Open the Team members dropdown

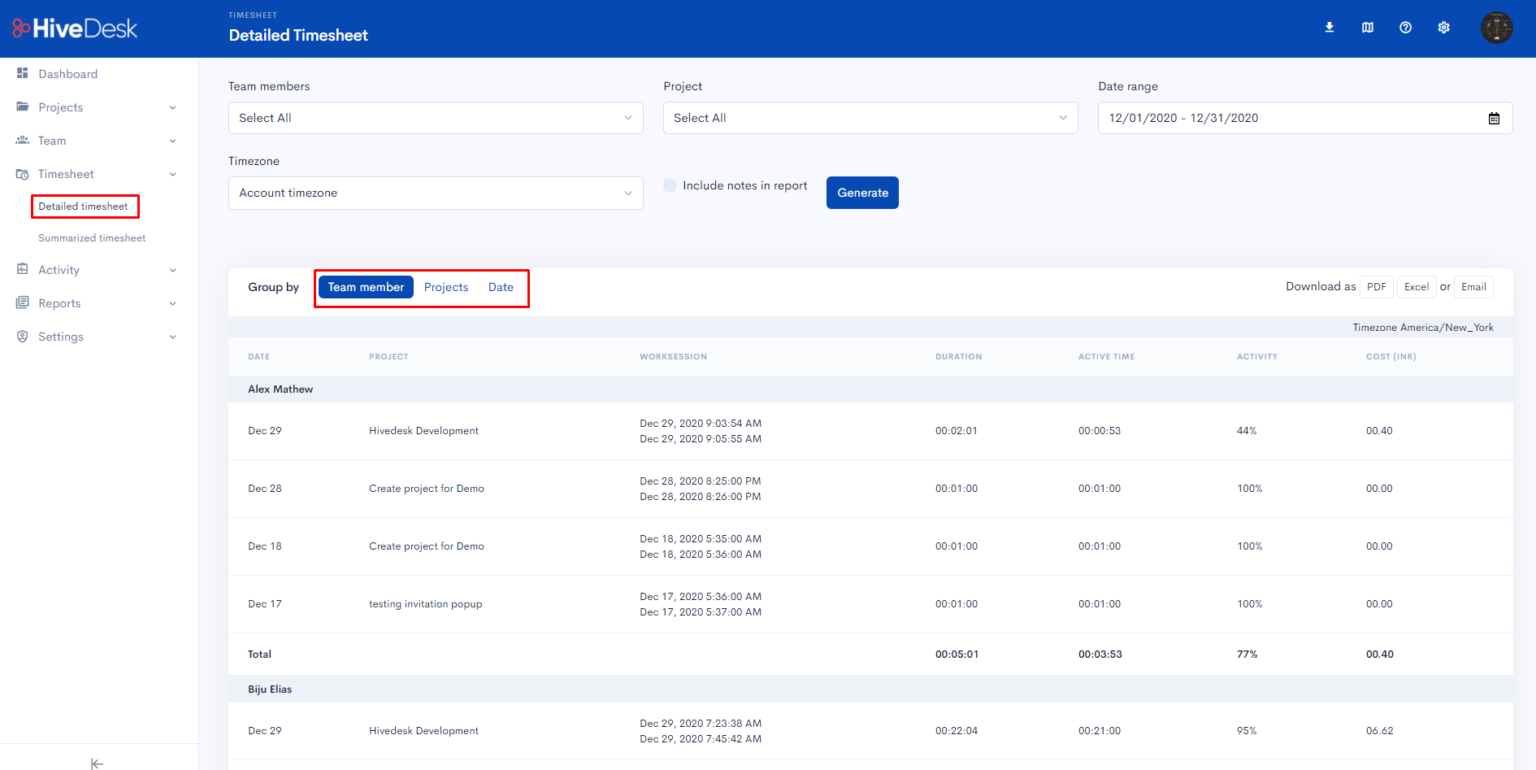435,117
